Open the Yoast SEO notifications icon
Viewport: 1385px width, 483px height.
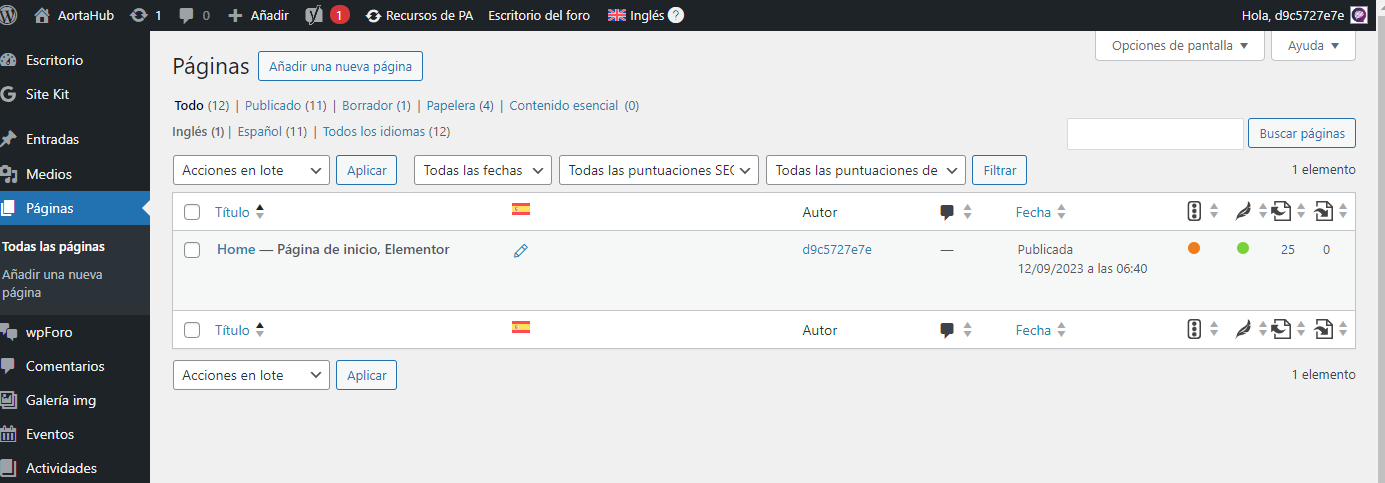[x=313, y=15]
